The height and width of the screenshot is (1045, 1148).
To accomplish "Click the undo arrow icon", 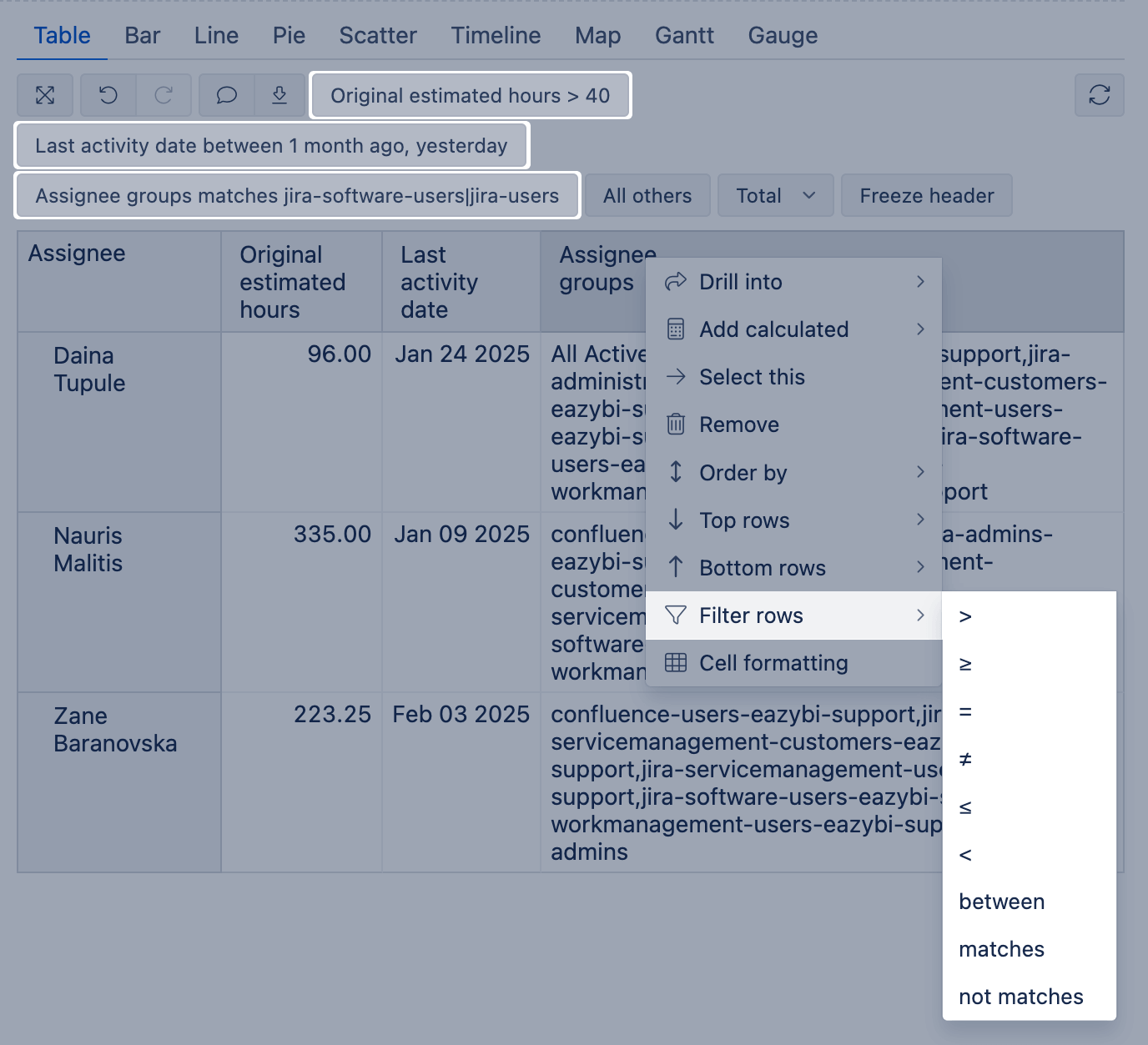I will point(108,95).
